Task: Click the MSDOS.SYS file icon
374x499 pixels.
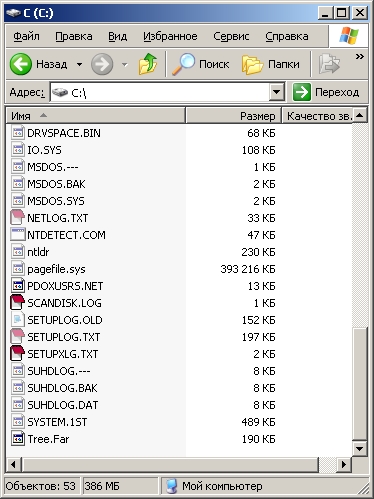Action: [x=18, y=201]
